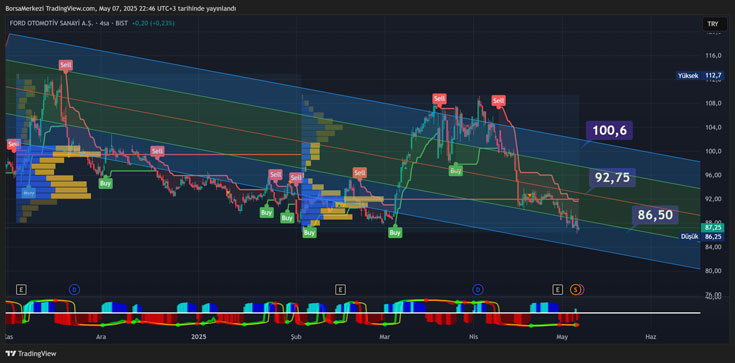Select the Buy signal in early December
Viewport: 735px width, 363px height.
[105, 183]
